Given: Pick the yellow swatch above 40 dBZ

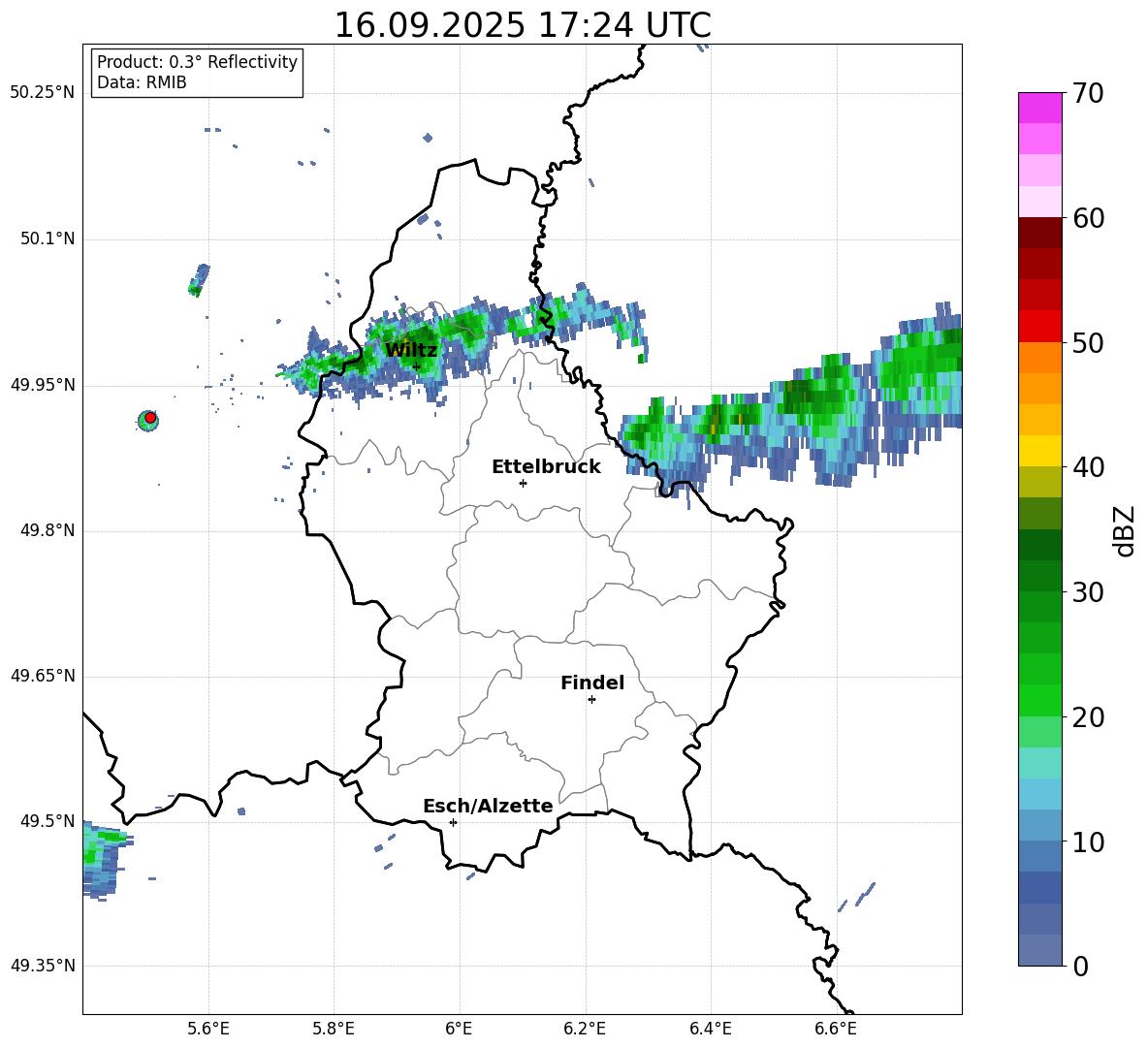Looking at the screenshot, I should click(x=1039, y=451).
